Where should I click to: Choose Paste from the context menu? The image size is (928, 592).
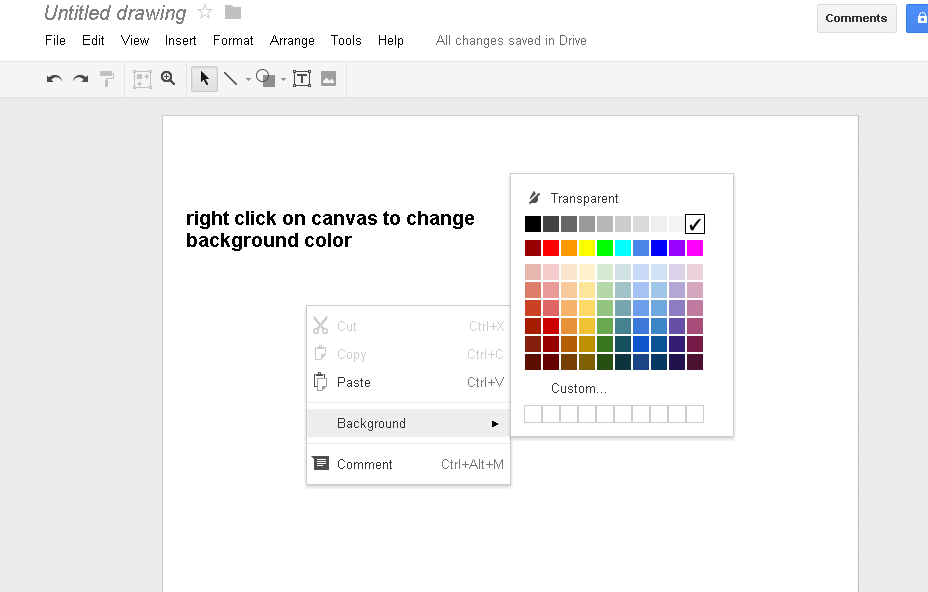tap(354, 382)
